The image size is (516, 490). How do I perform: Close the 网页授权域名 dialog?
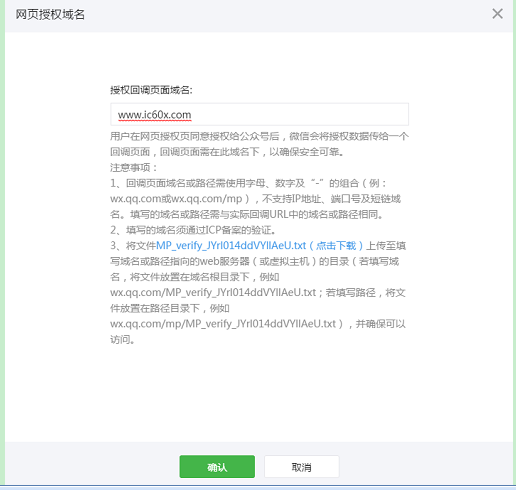click(x=497, y=14)
